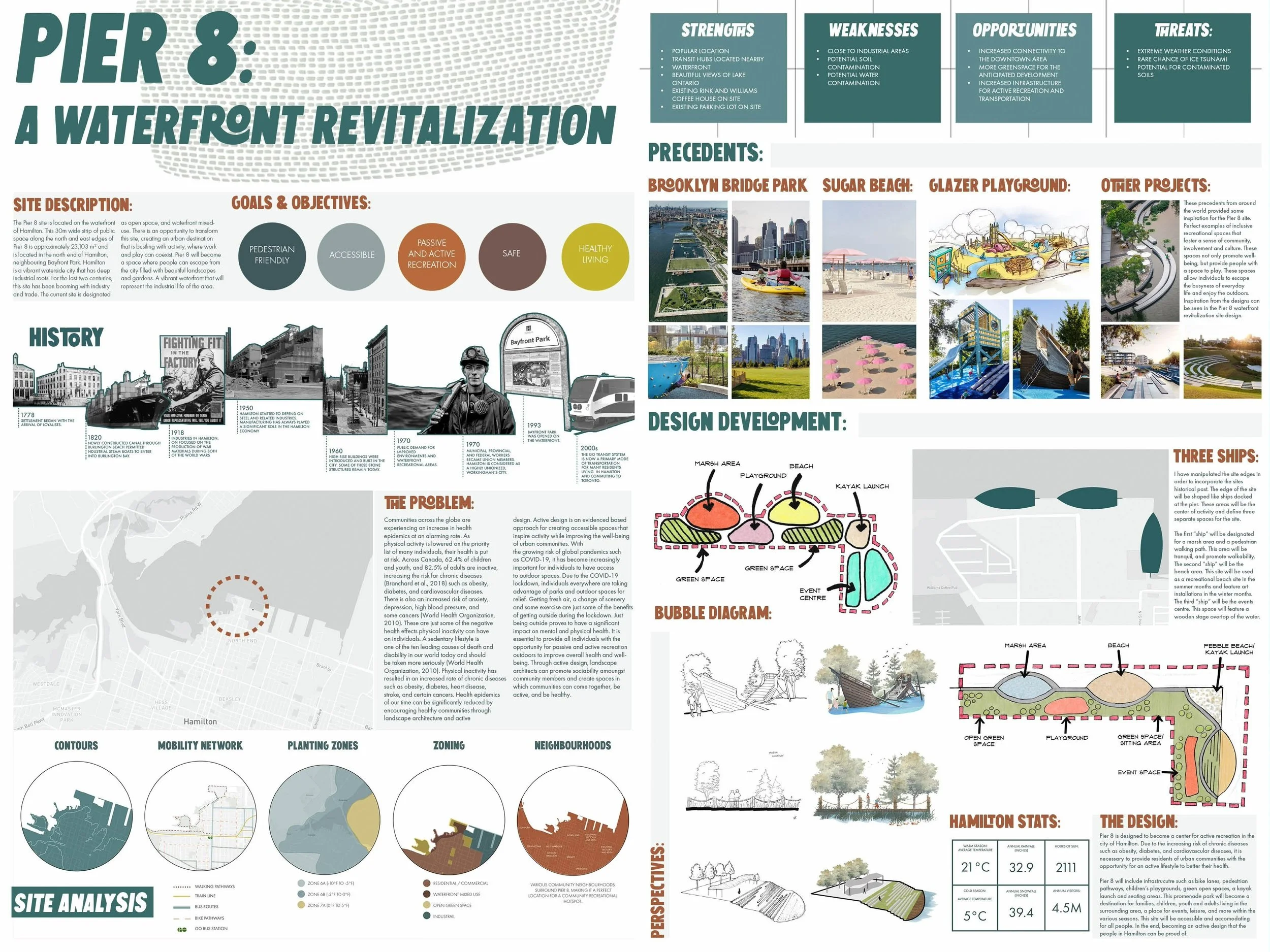Open the Mobility Network circular map

pos(200,815)
